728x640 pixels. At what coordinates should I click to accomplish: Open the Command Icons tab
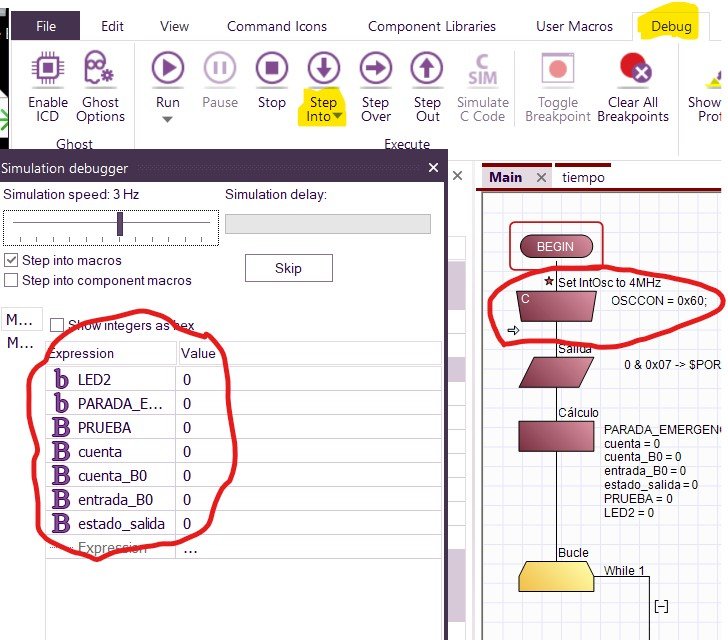point(277,26)
